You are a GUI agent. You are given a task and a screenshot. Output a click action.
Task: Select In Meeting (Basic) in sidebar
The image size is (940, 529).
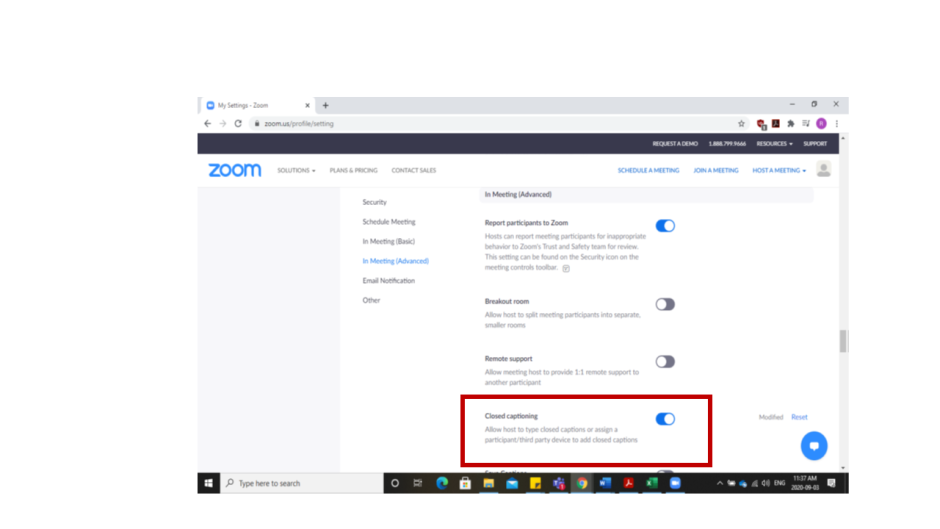pyautogui.click(x=388, y=242)
